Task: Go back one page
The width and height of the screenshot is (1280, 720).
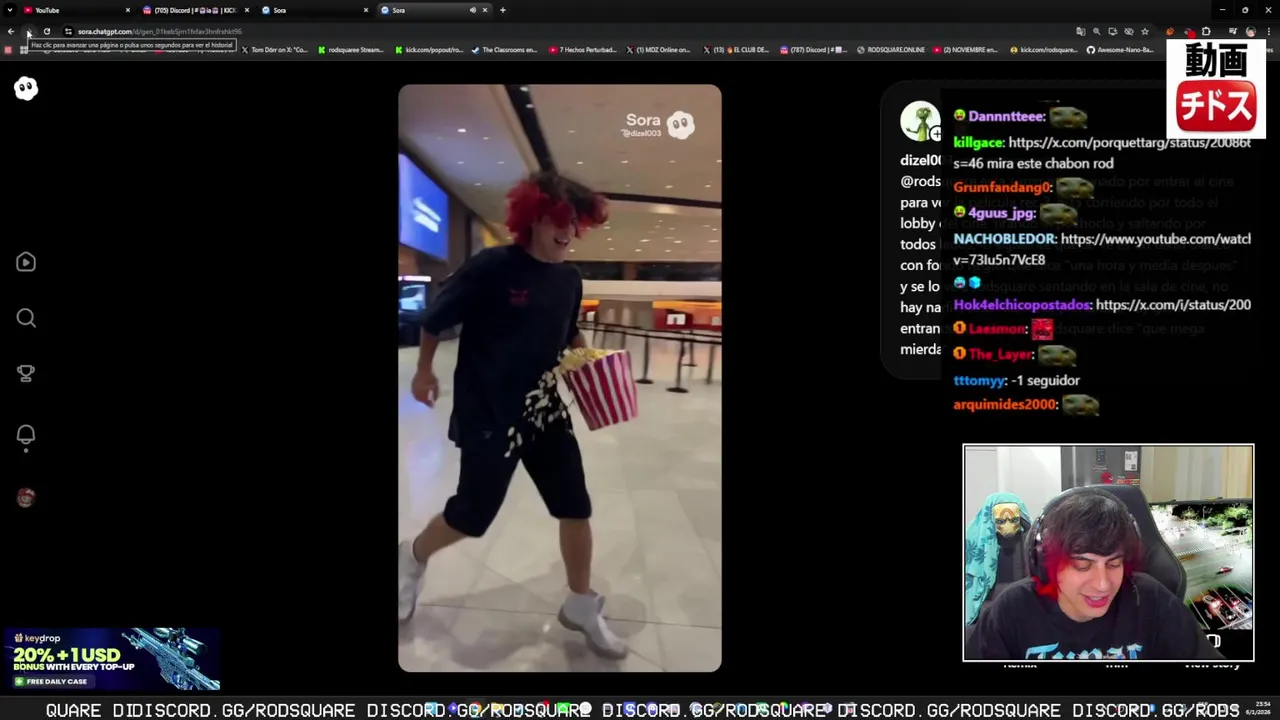Action: point(11,31)
